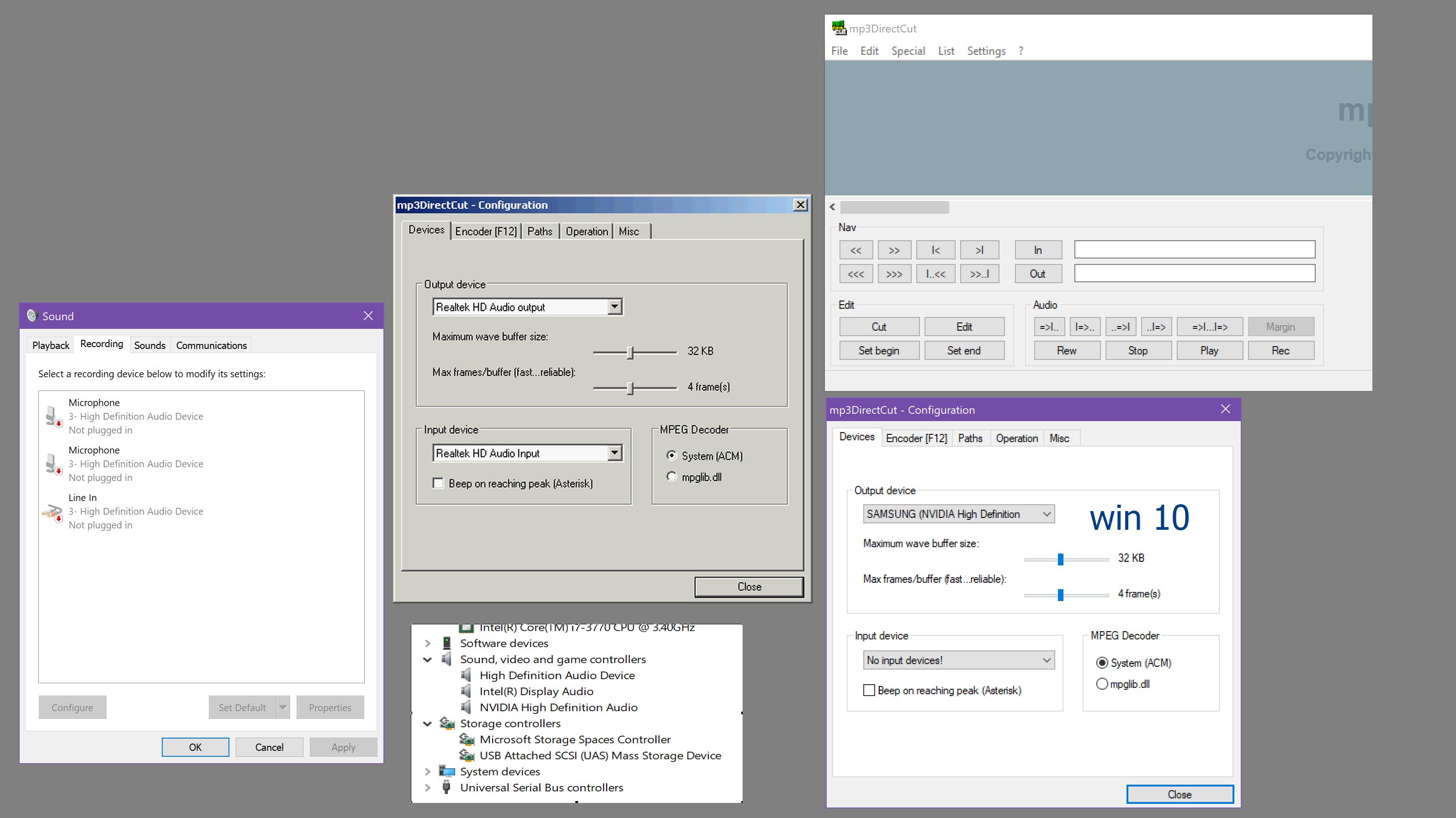Switch to Communications tab in Sound dialog

(x=212, y=345)
